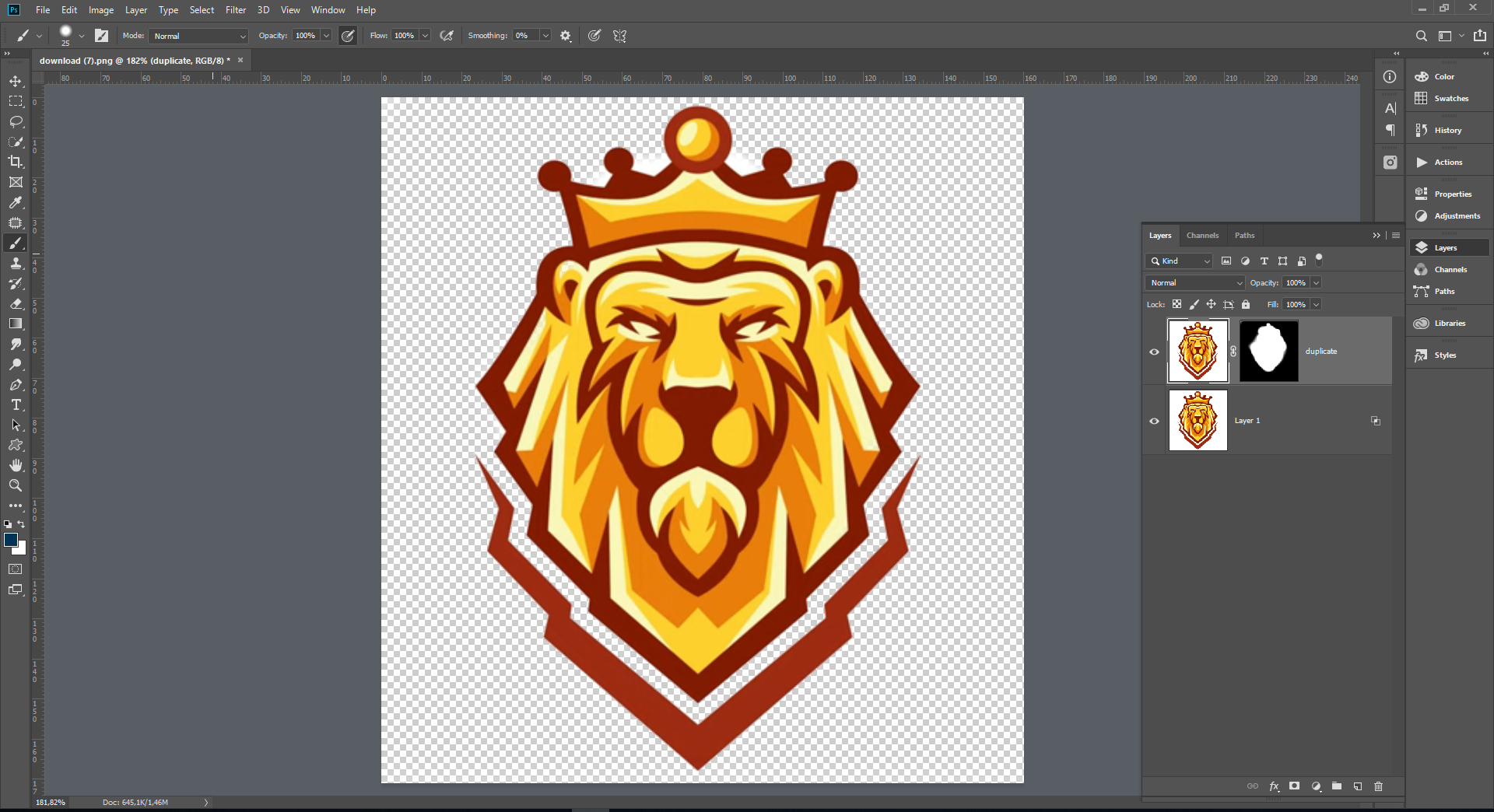The width and height of the screenshot is (1494, 812).
Task: Select the Rectangular Marquee tool
Action: point(16,102)
